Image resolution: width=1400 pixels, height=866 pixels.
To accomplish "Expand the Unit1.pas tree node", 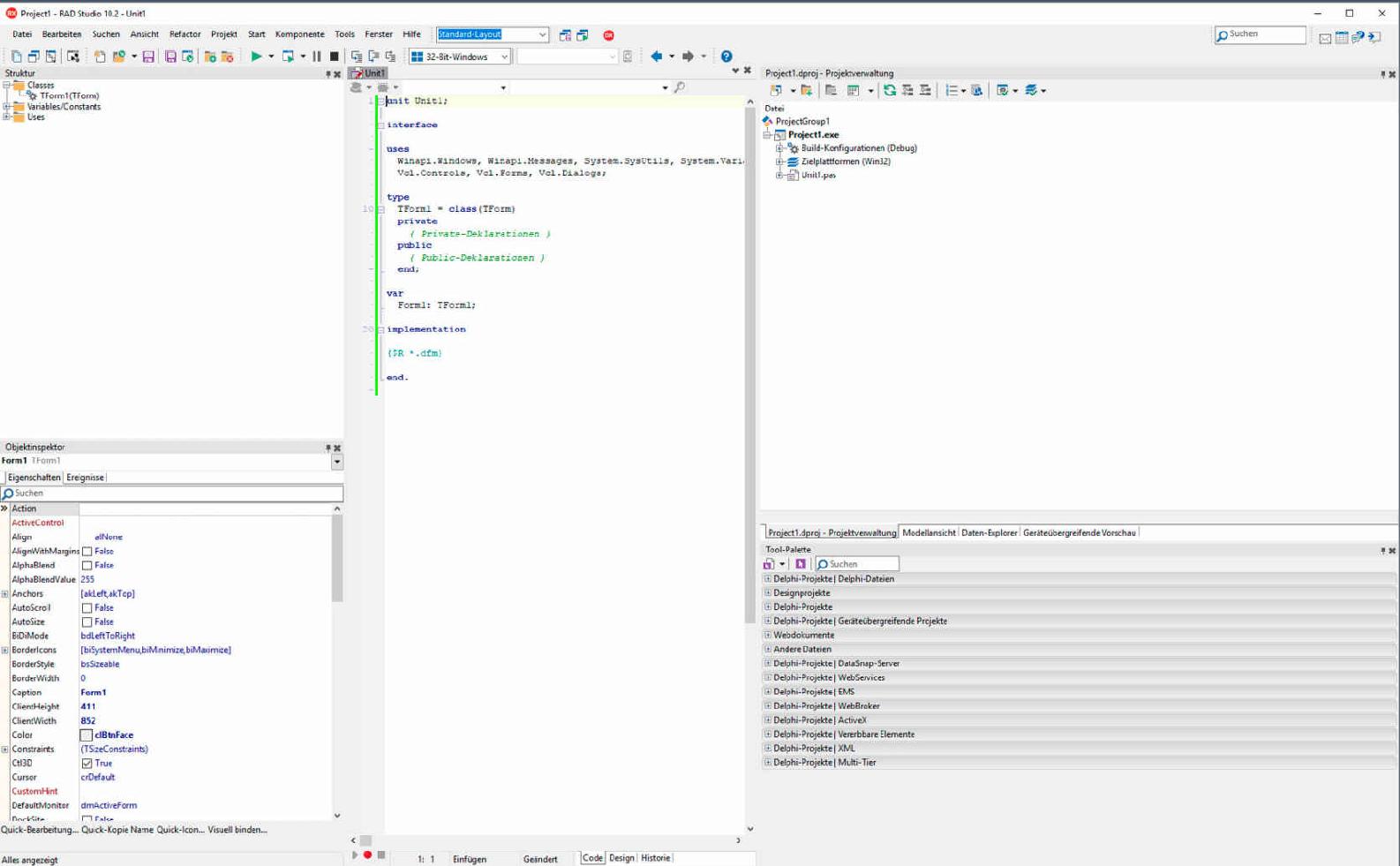I will (780, 175).
